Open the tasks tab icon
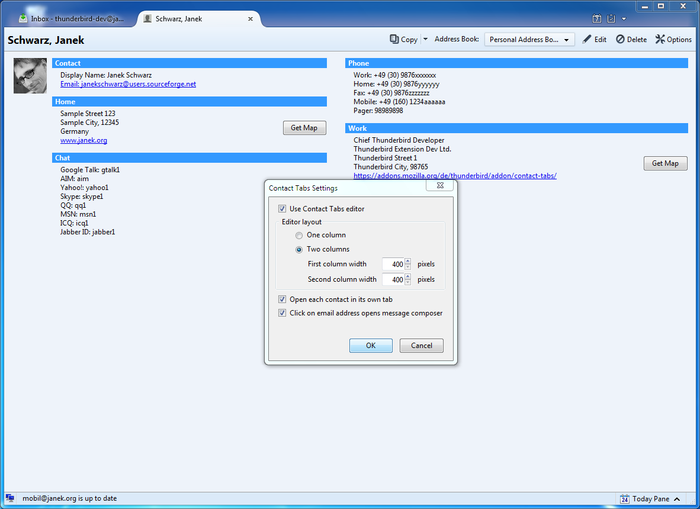 pos(611,19)
